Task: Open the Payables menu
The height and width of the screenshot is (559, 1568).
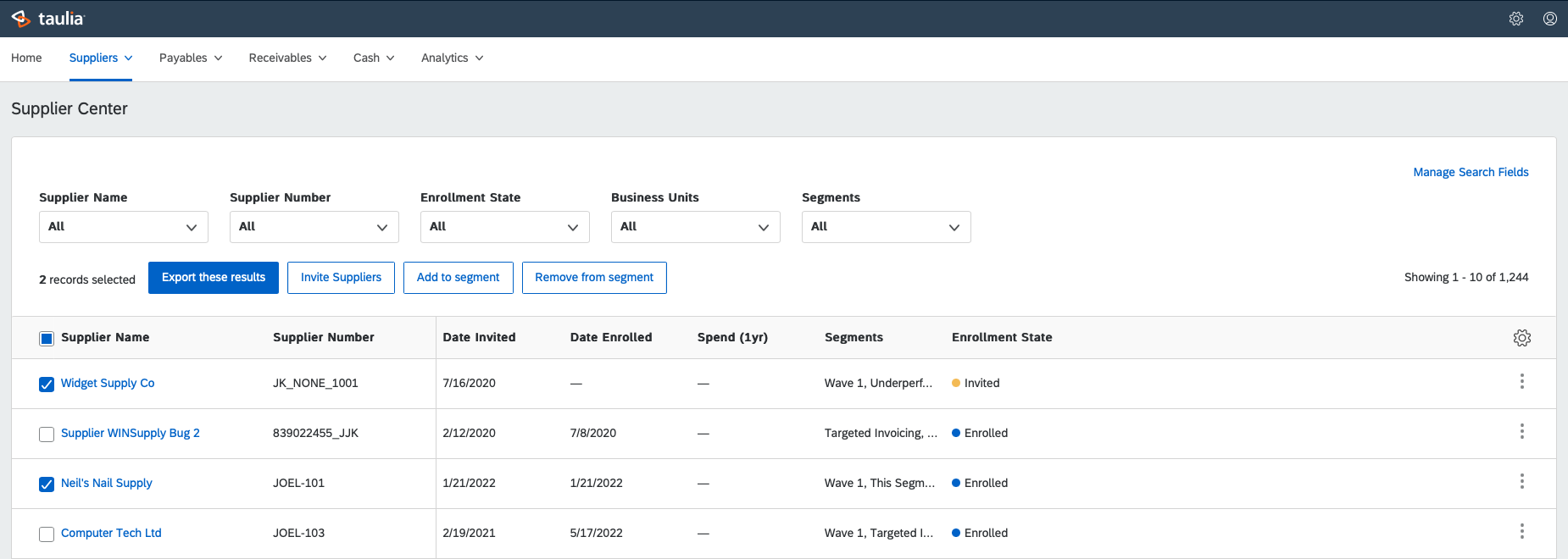Action: point(191,58)
